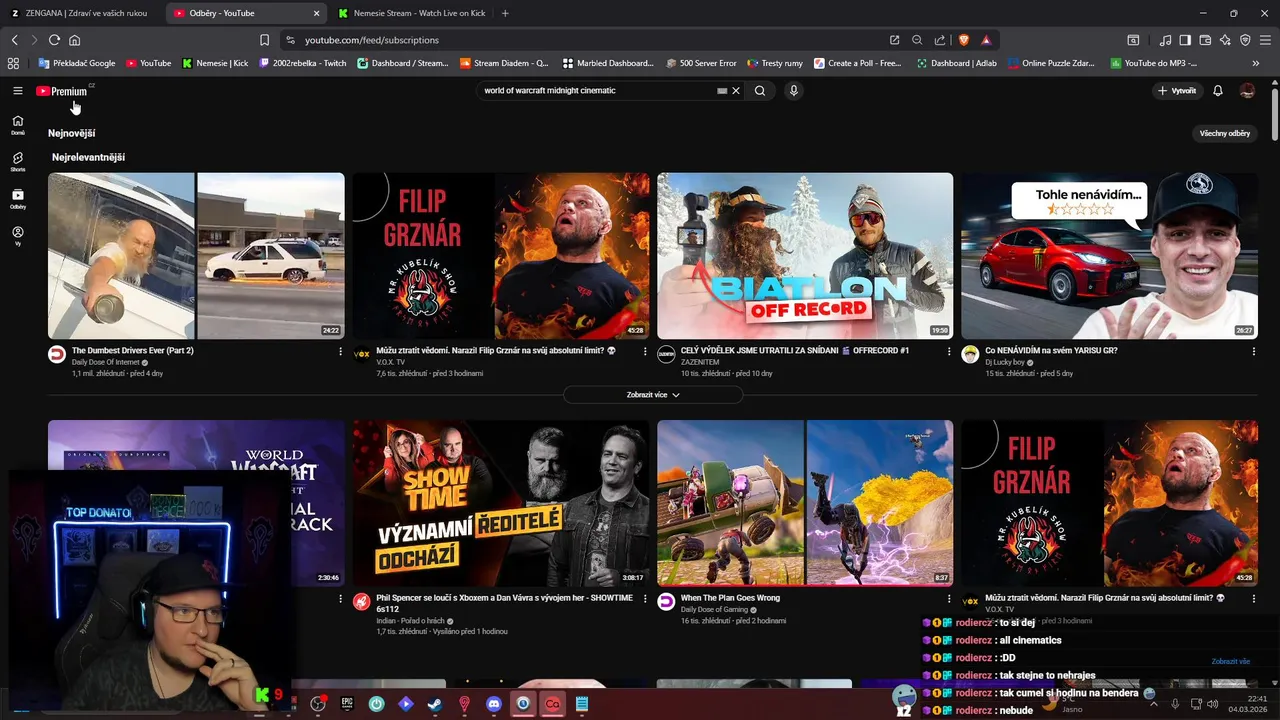This screenshot has width=1280, height=720.
Task: Open more options for Dumbest Drivers Ever video
Action: click(x=340, y=352)
